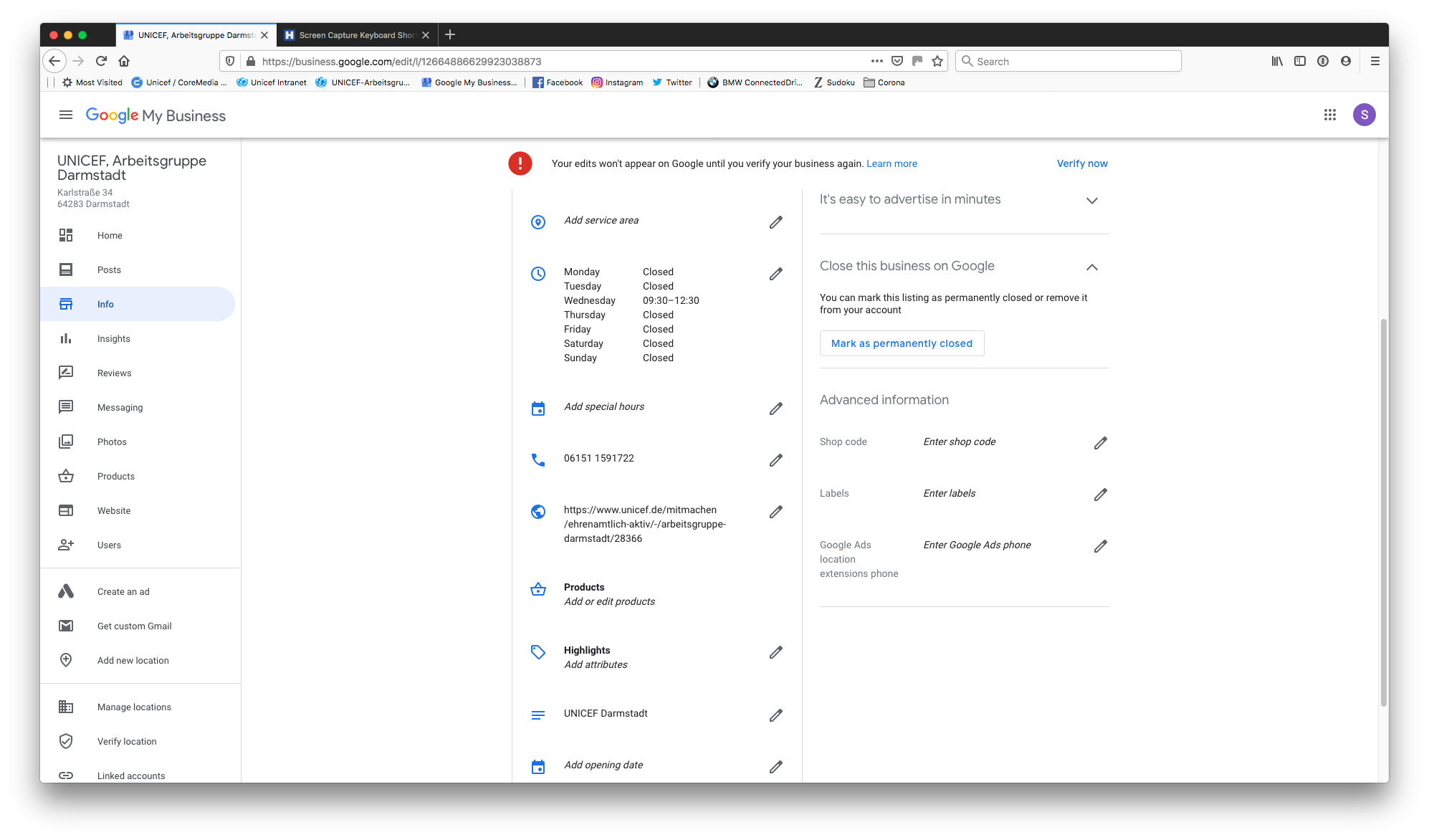Edit the business hours with the pencil icon
Screen dimensions: 1429x840
775,274
